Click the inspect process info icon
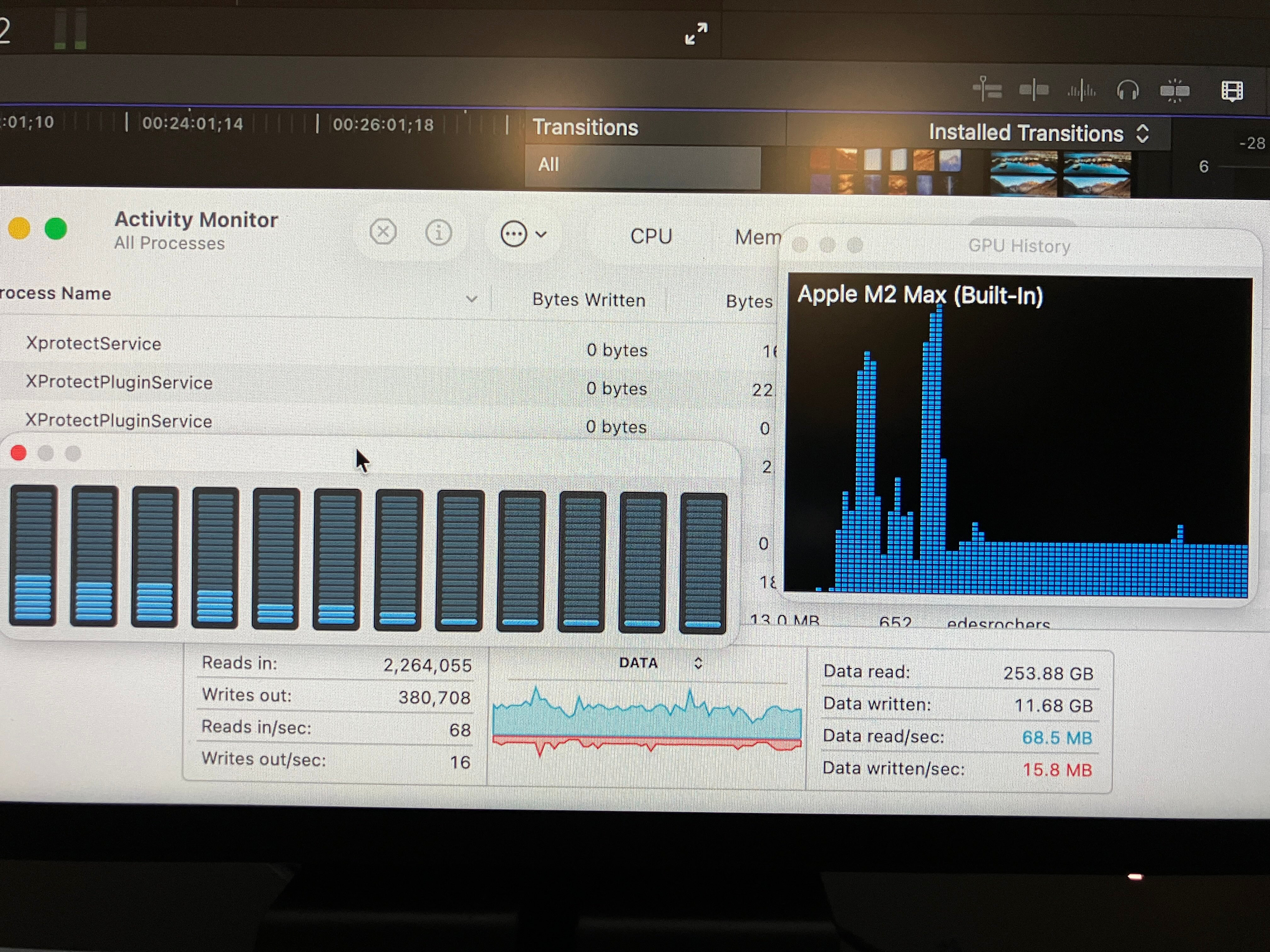This screenshot has width=1270, height=952. 439,233
